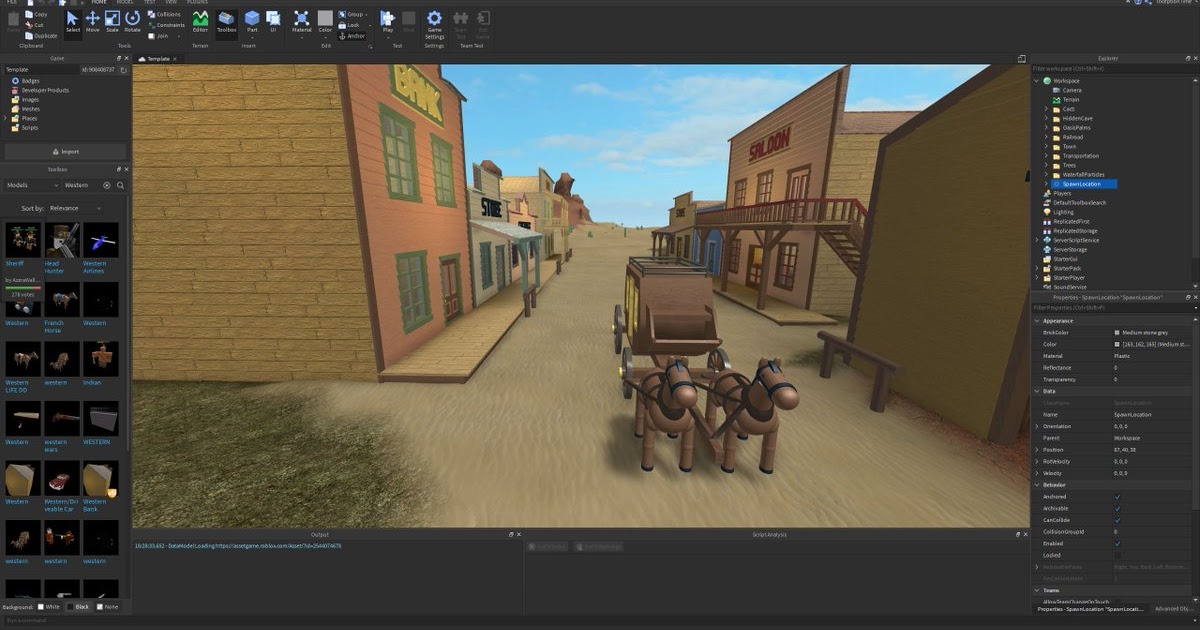Toggle the Archivable property checkbox

click(x=1117, y=508)
